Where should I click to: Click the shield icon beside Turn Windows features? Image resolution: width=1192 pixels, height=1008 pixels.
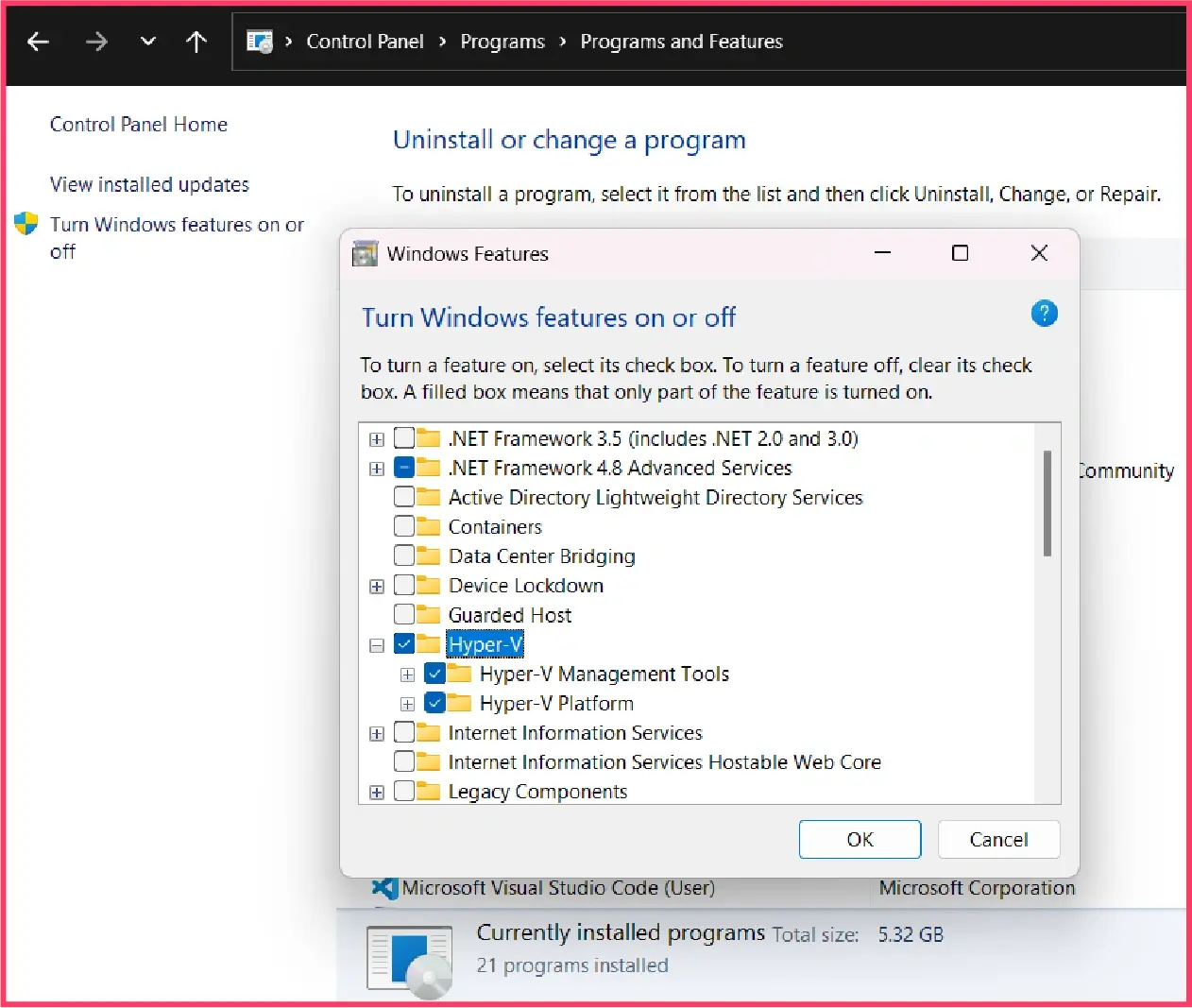(x=26, y=224)
